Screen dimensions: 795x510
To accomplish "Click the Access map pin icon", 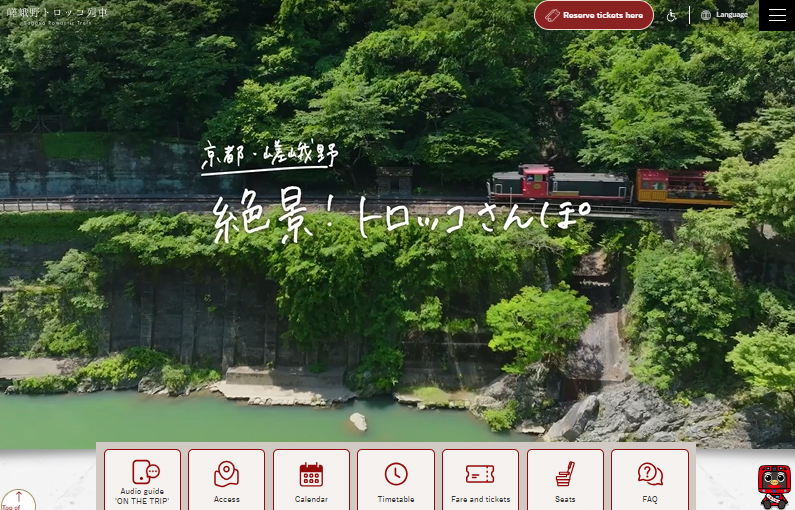I will pyautogui.click(x=226, y=474).
